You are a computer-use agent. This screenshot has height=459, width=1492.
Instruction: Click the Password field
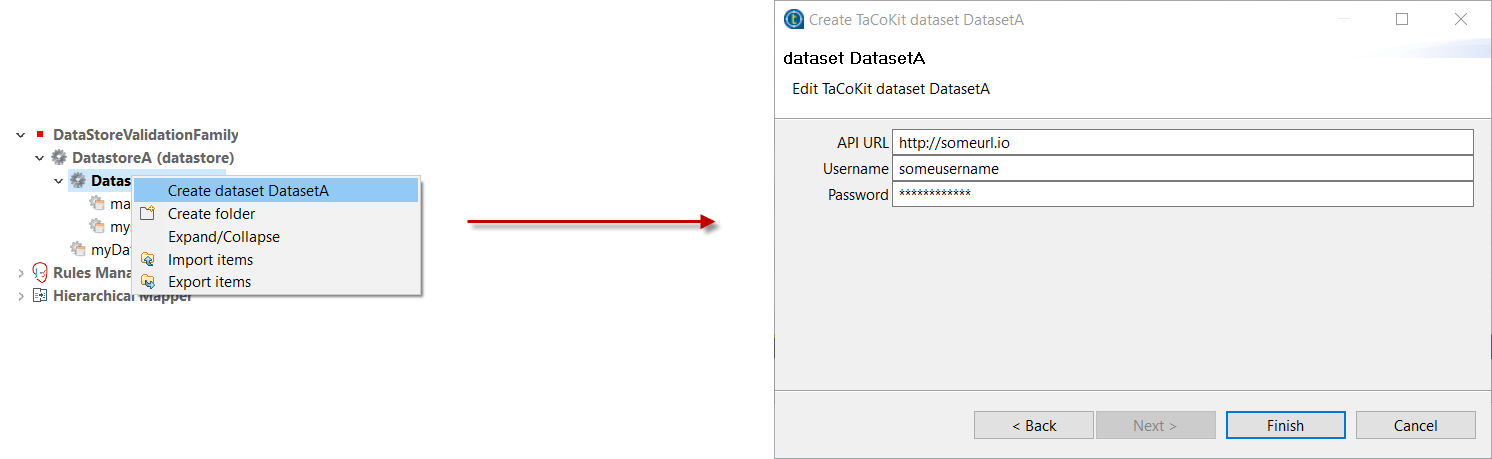click(1182, 194)
